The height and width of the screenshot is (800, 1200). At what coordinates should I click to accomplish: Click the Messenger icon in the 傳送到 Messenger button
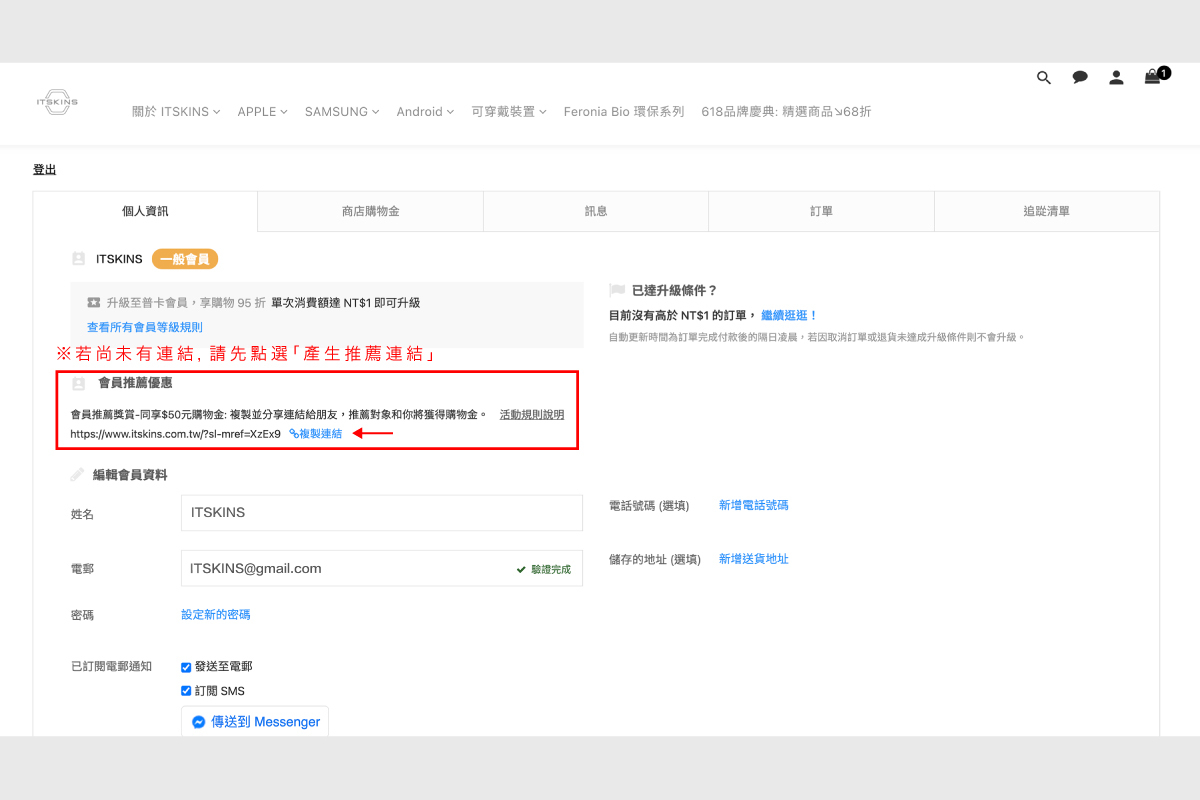point(199,721)
